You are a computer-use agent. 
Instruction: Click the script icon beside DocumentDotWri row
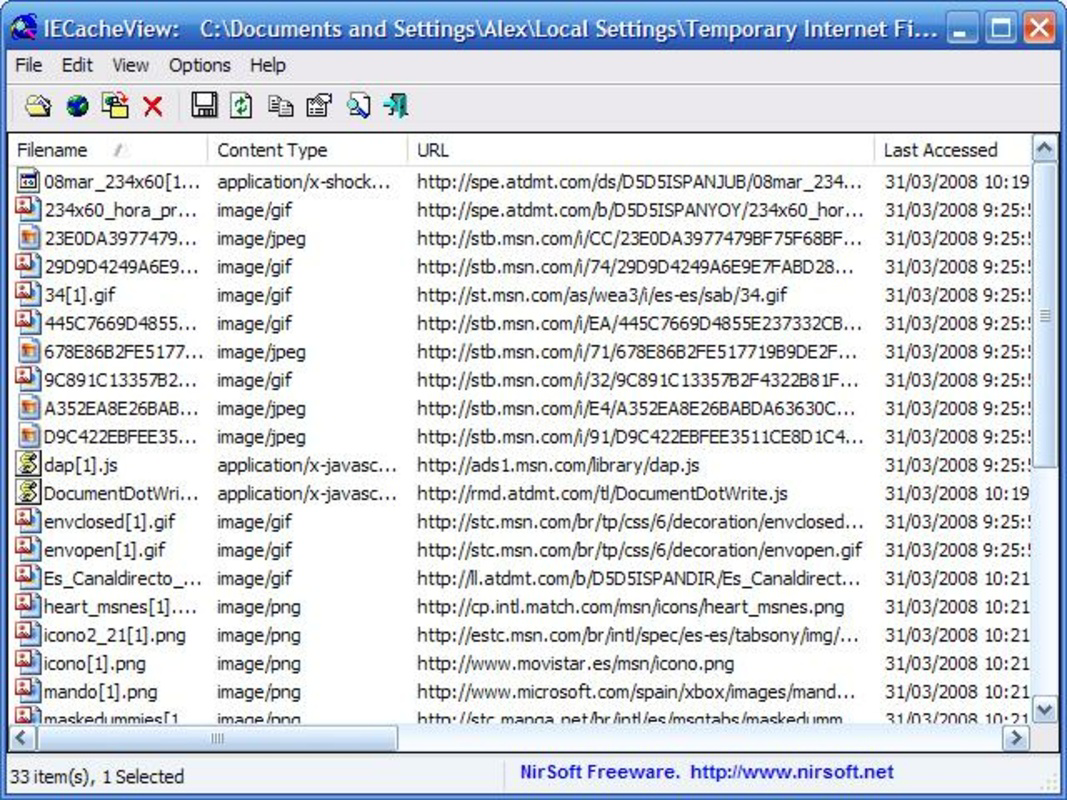pyautogui.click(x=27, y=493)
